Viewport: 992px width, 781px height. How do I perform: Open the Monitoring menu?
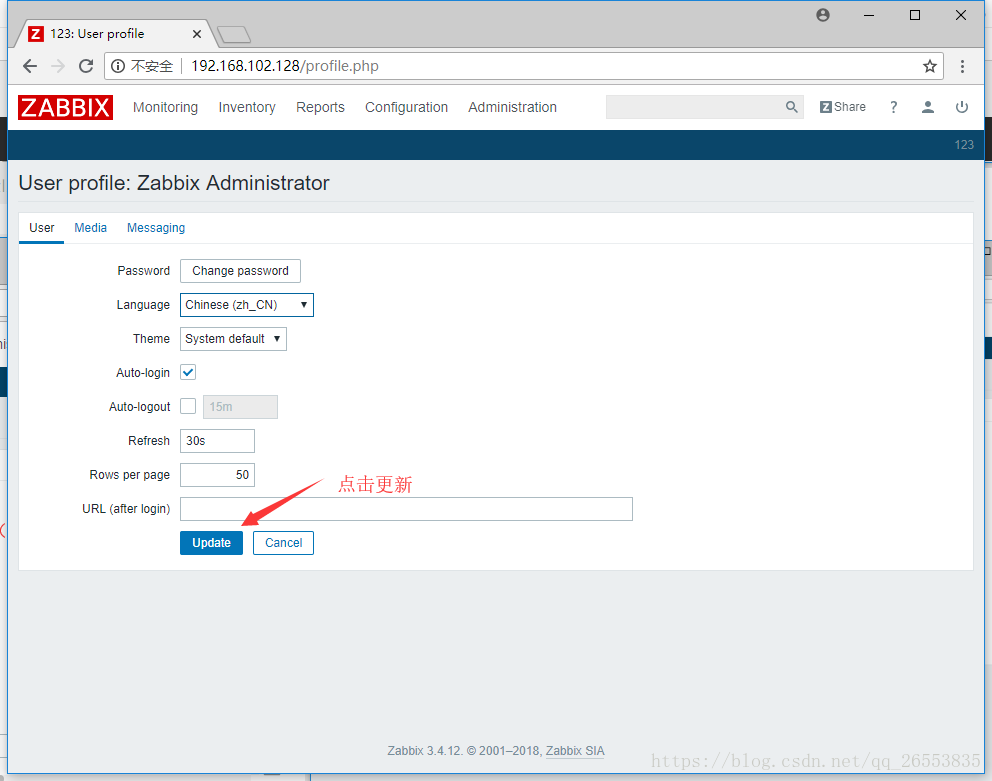(165, 107)
